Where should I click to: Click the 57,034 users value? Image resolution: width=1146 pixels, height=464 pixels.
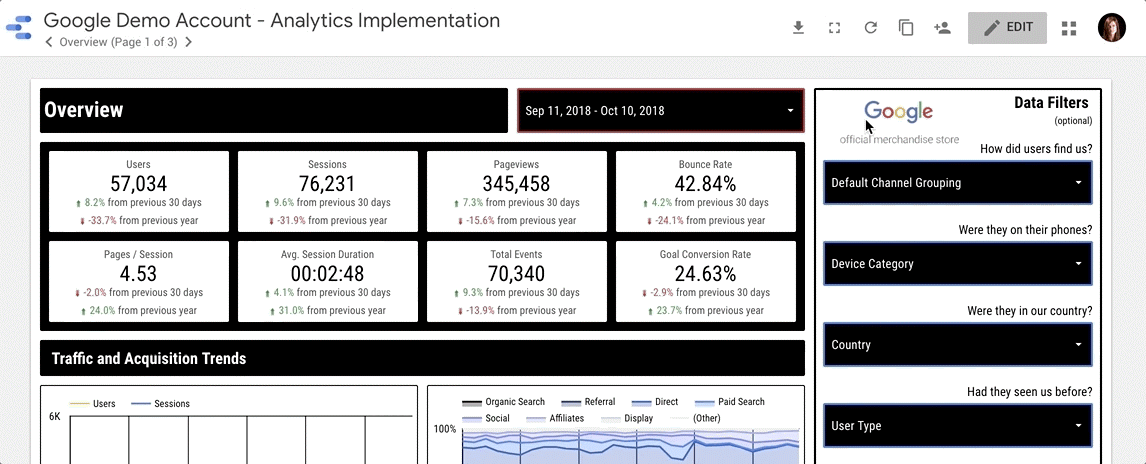pos(139,183)
